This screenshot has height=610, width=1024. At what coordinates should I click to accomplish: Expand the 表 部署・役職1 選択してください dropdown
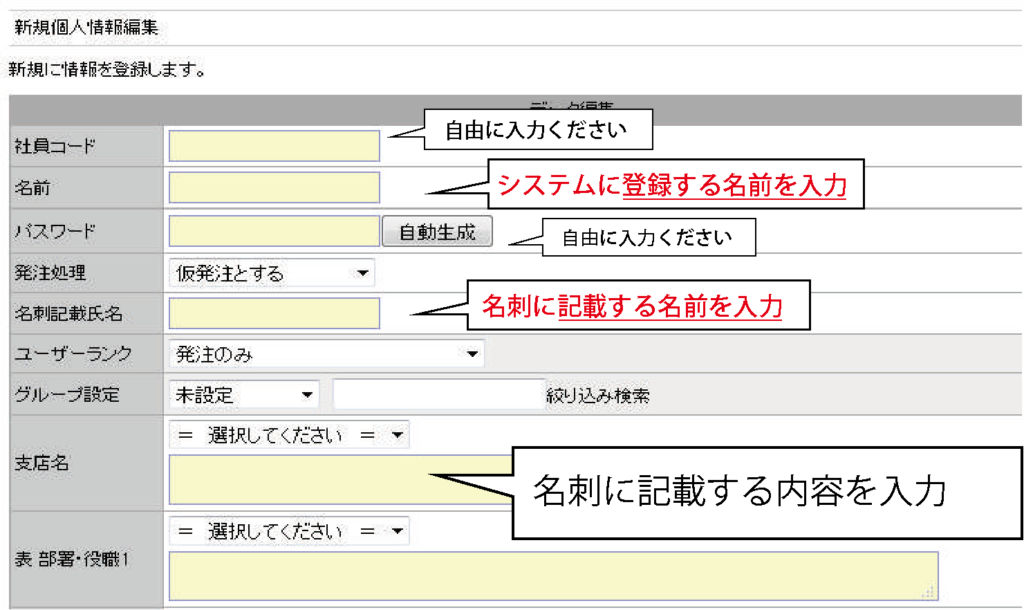[290, 531]
